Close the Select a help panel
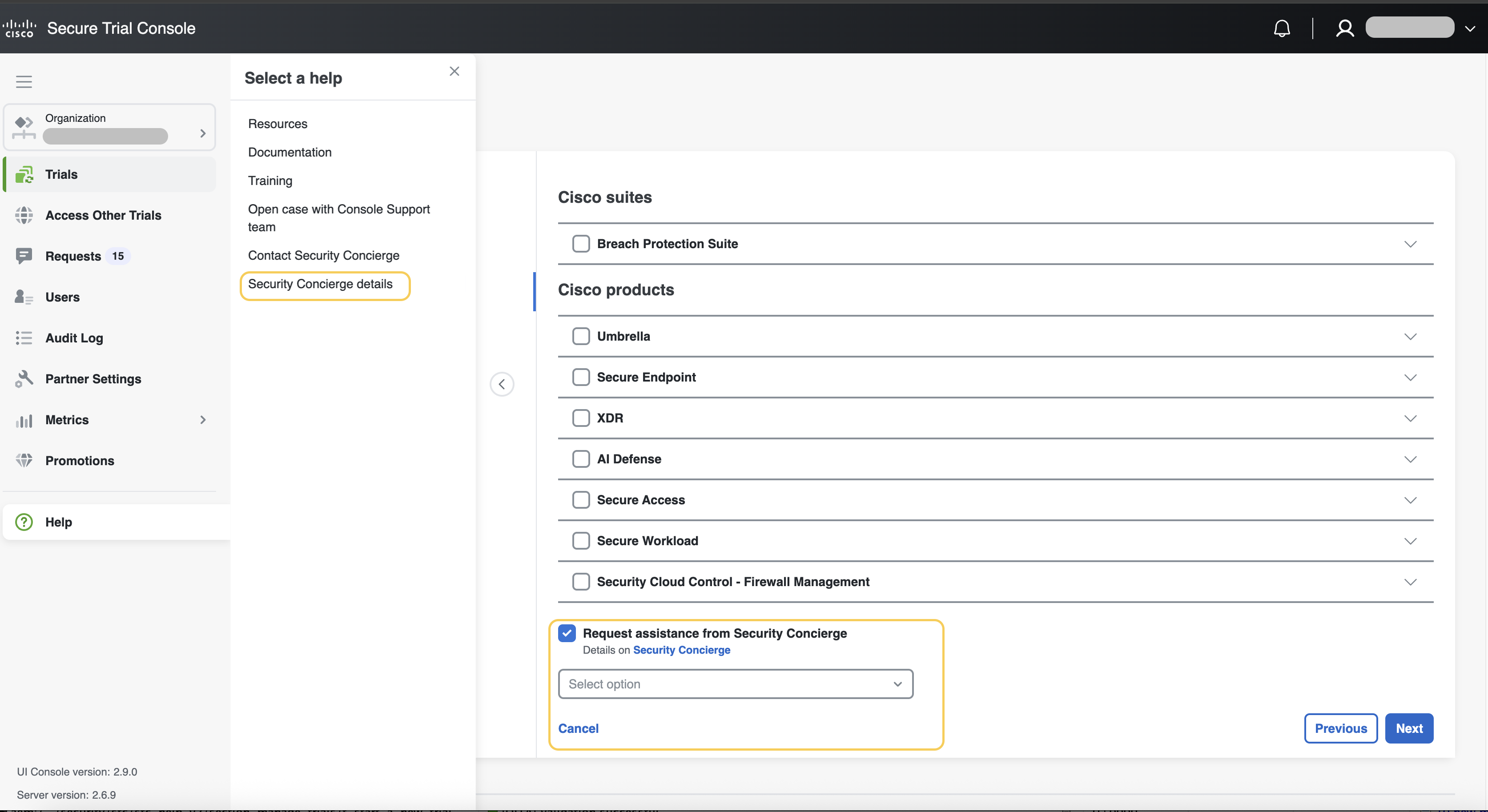This screenshot has width=1488, height=812. pyautogui.click(x=454, y=71)
